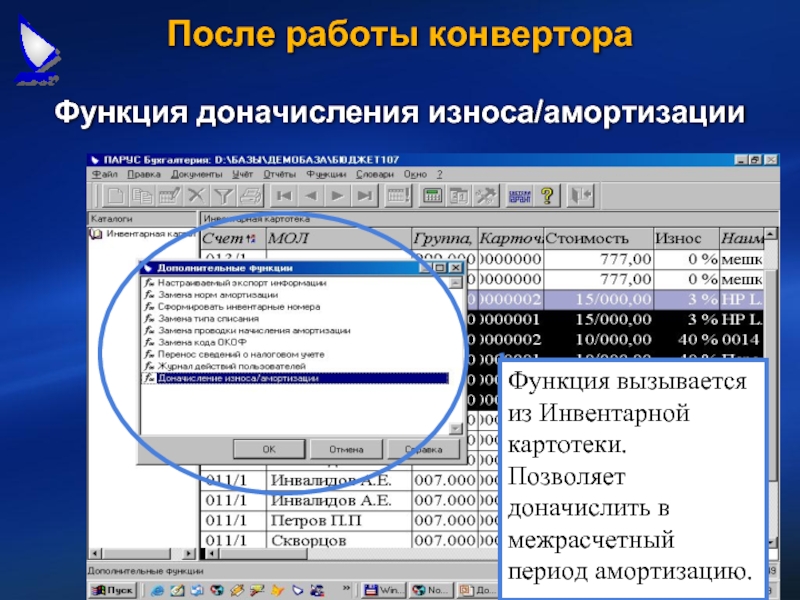The image size is (800, 600).
Task: Click the Петров П.П table cell
Action: [339, 520]
